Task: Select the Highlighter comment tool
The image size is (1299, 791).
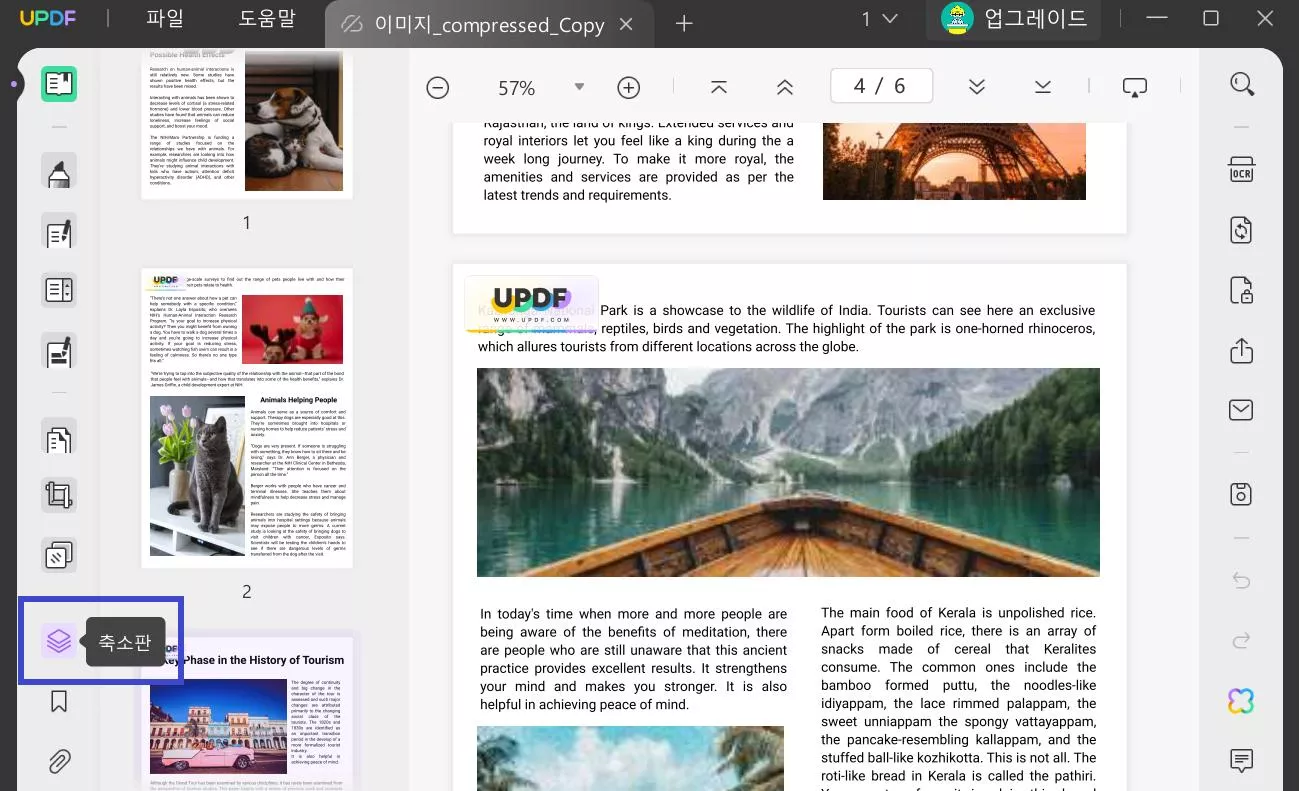Action: [59, 172]
